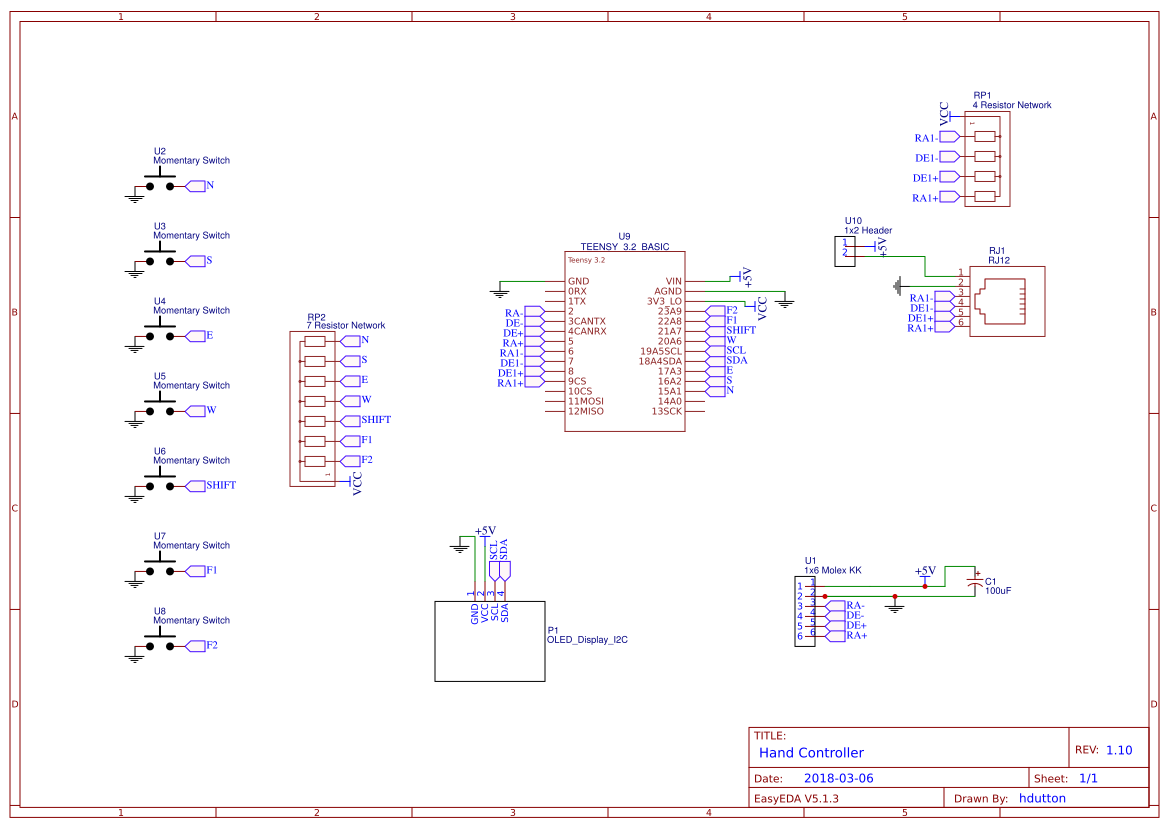
Task: Click the ground symbol below U10
Action: point(897,288)
